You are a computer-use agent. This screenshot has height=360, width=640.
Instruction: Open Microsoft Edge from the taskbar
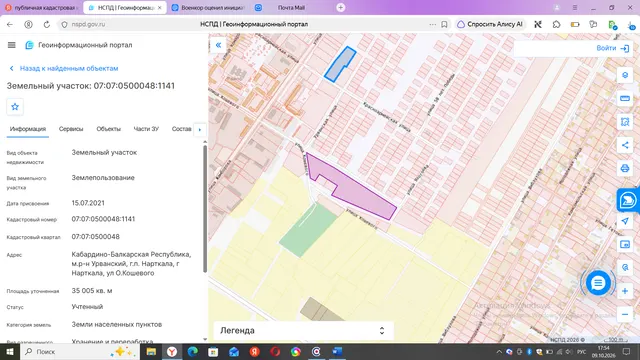tap(193, 351)
